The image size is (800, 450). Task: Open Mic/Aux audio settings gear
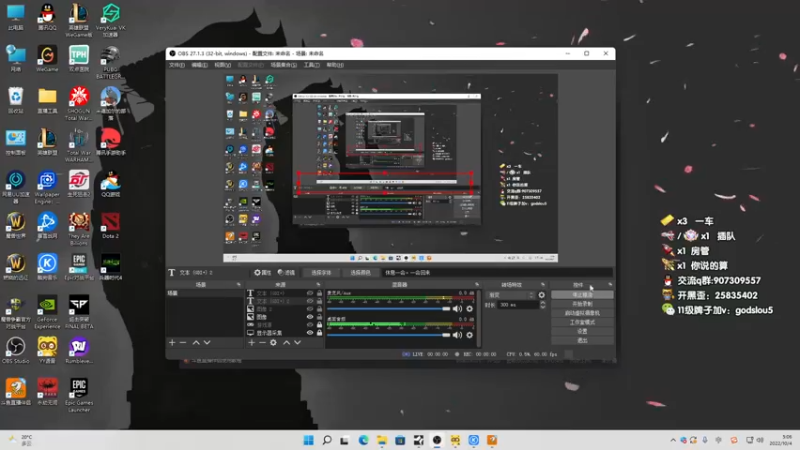point(470,309)
